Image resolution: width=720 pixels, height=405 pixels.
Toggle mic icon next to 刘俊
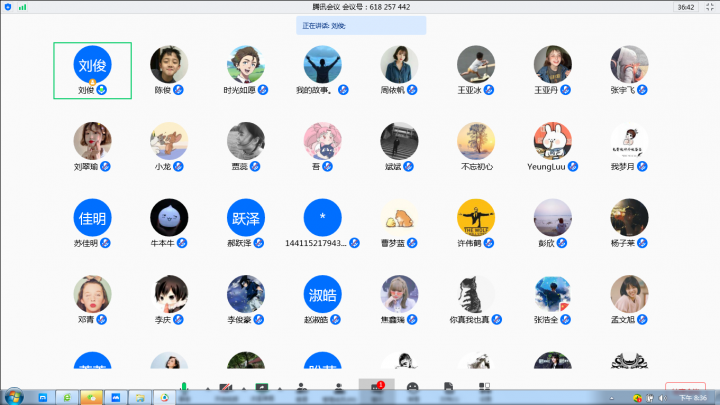pyautogui.click(x=101, y=90)
